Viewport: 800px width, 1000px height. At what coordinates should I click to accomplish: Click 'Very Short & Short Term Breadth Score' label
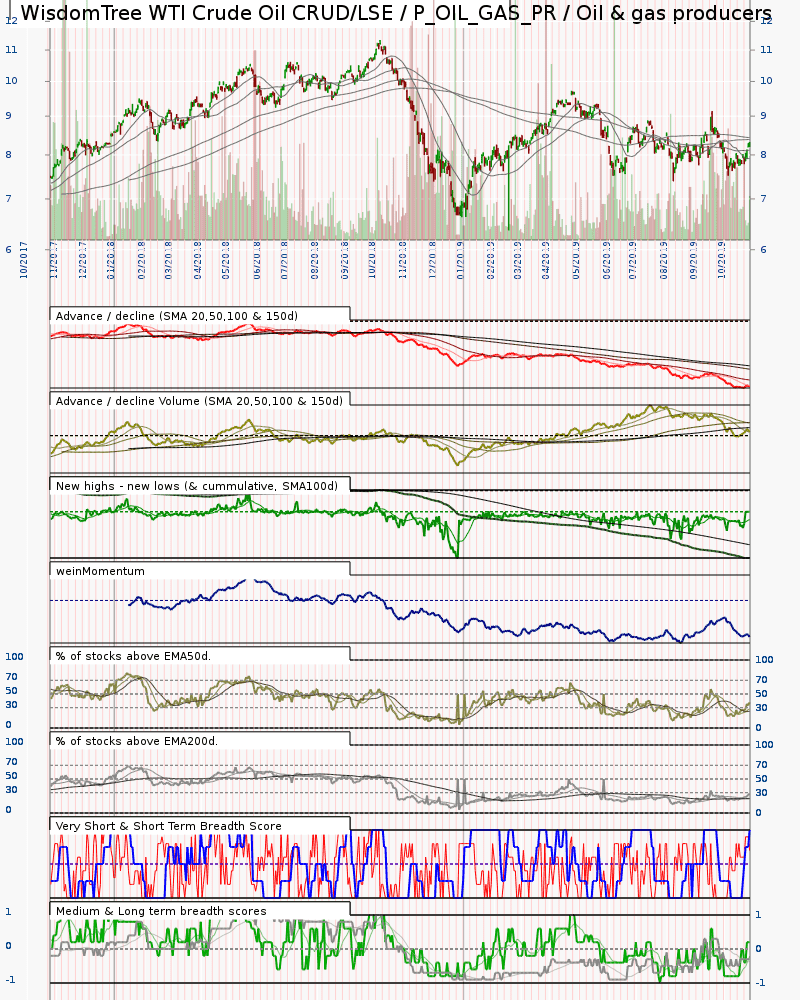tap(168, 826)
